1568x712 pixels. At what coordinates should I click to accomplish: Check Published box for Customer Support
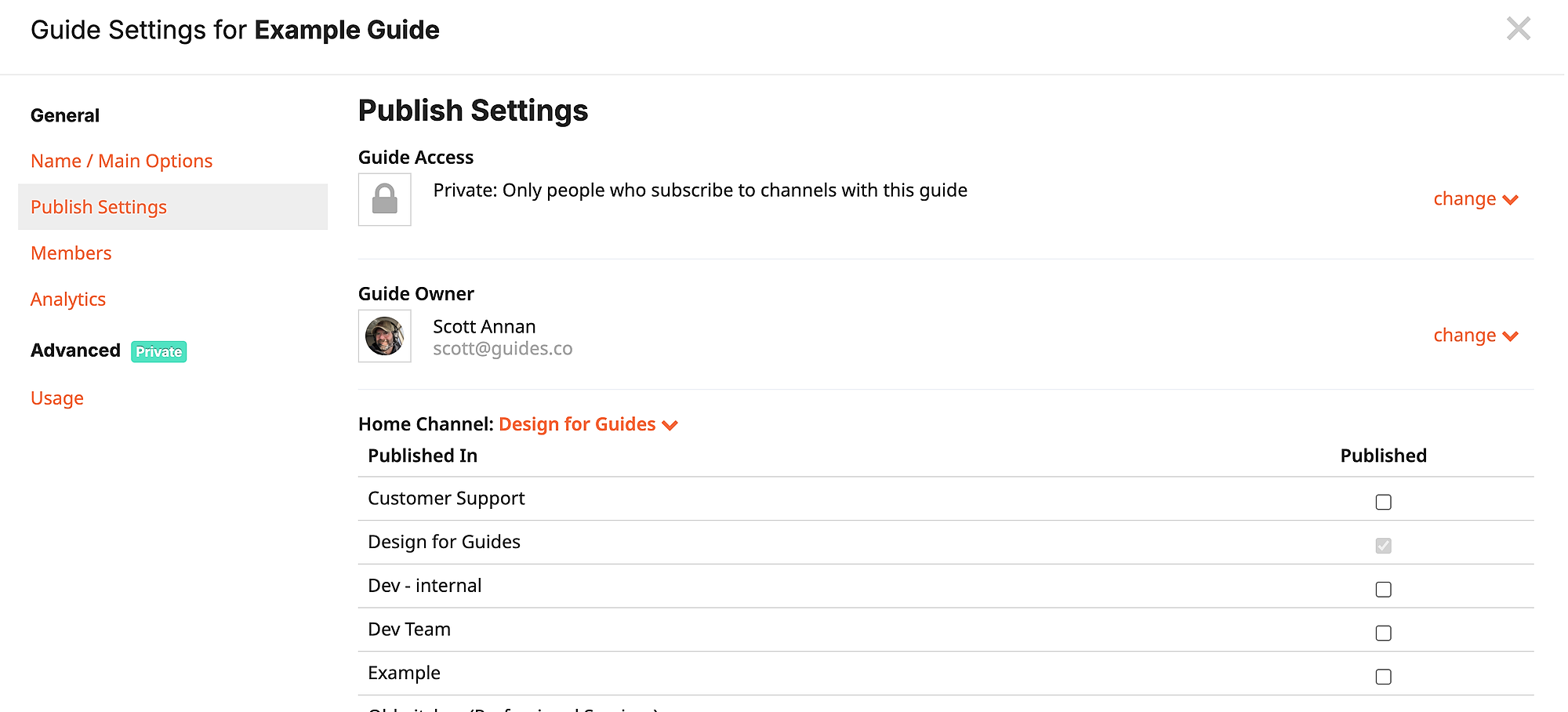point(1383,502)
